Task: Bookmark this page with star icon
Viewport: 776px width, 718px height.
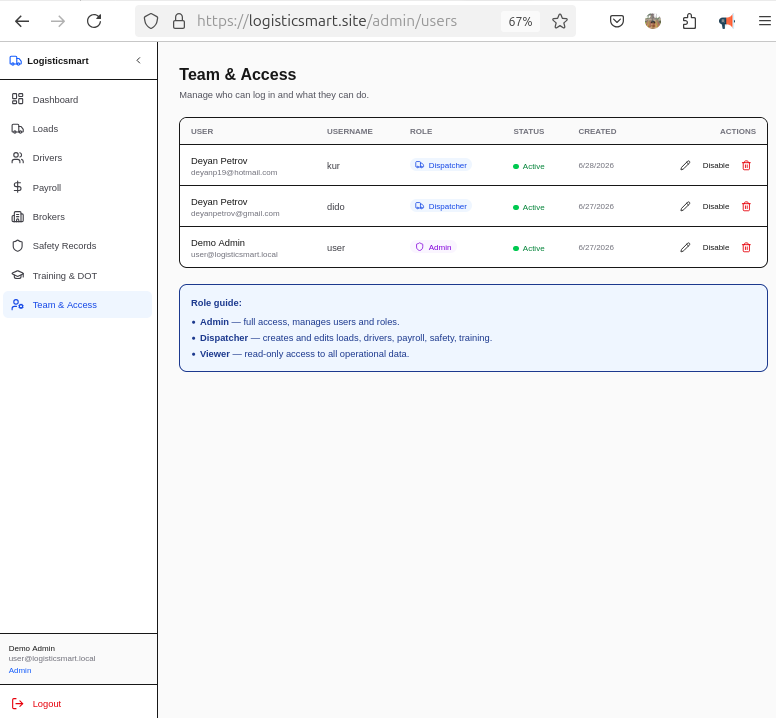Action: (560, 21)
